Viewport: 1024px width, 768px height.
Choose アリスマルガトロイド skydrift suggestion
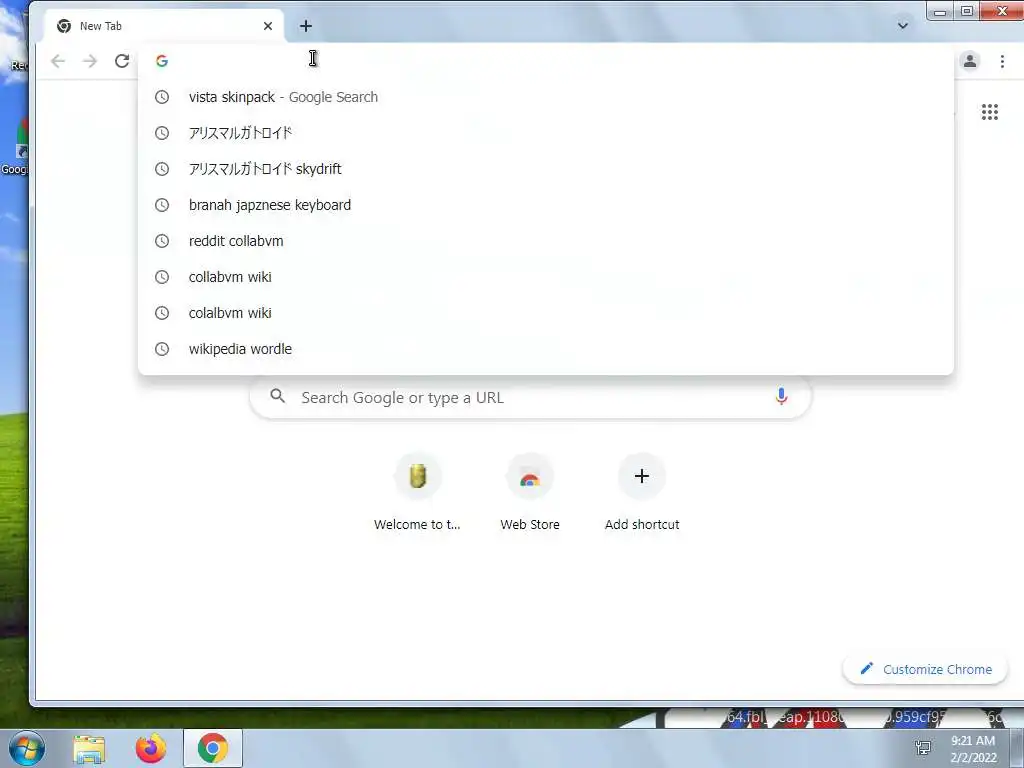tap(546, 169)
